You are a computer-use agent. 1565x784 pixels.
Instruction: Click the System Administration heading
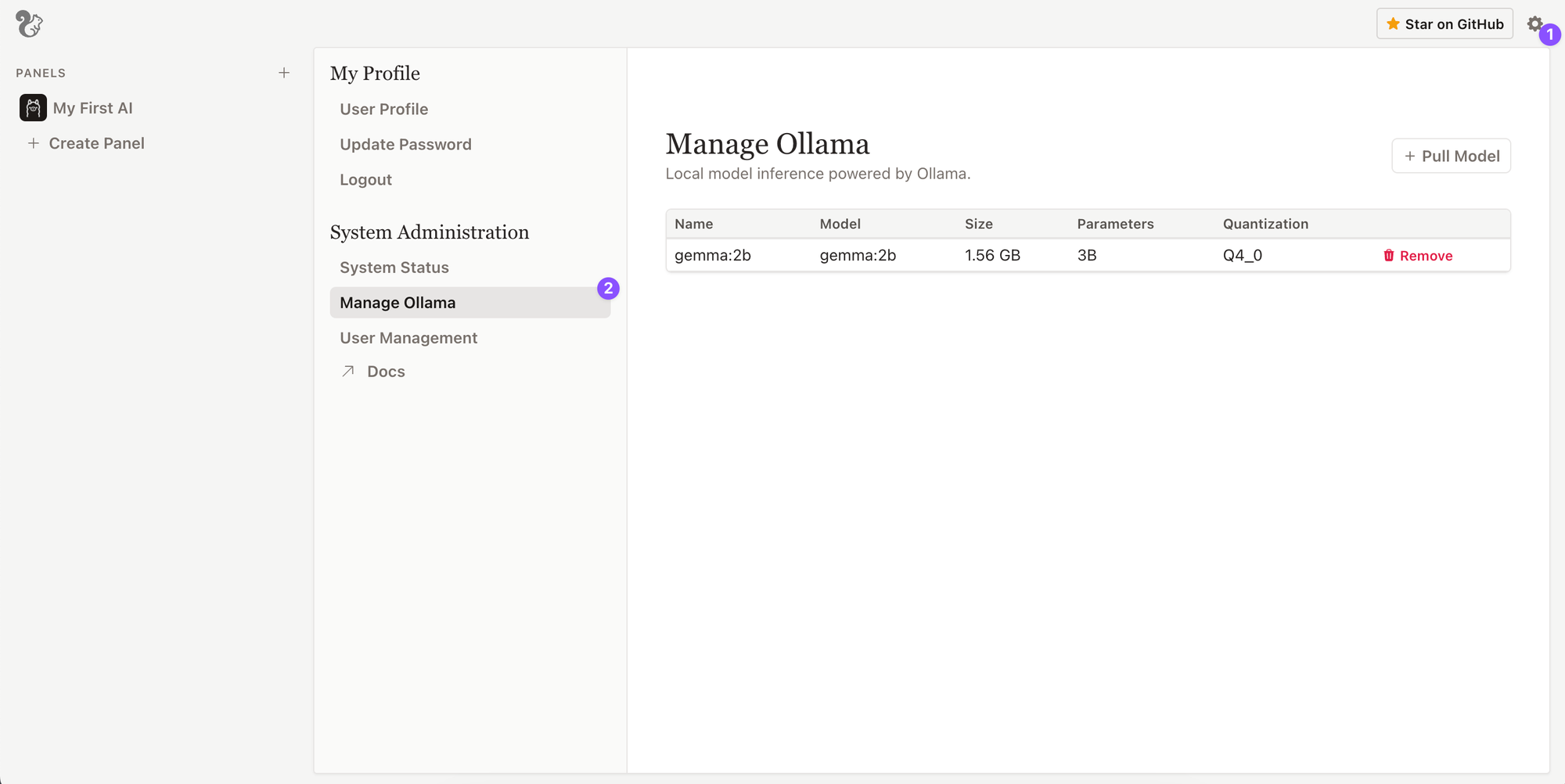pyautogui.click(x=430, y=232)
